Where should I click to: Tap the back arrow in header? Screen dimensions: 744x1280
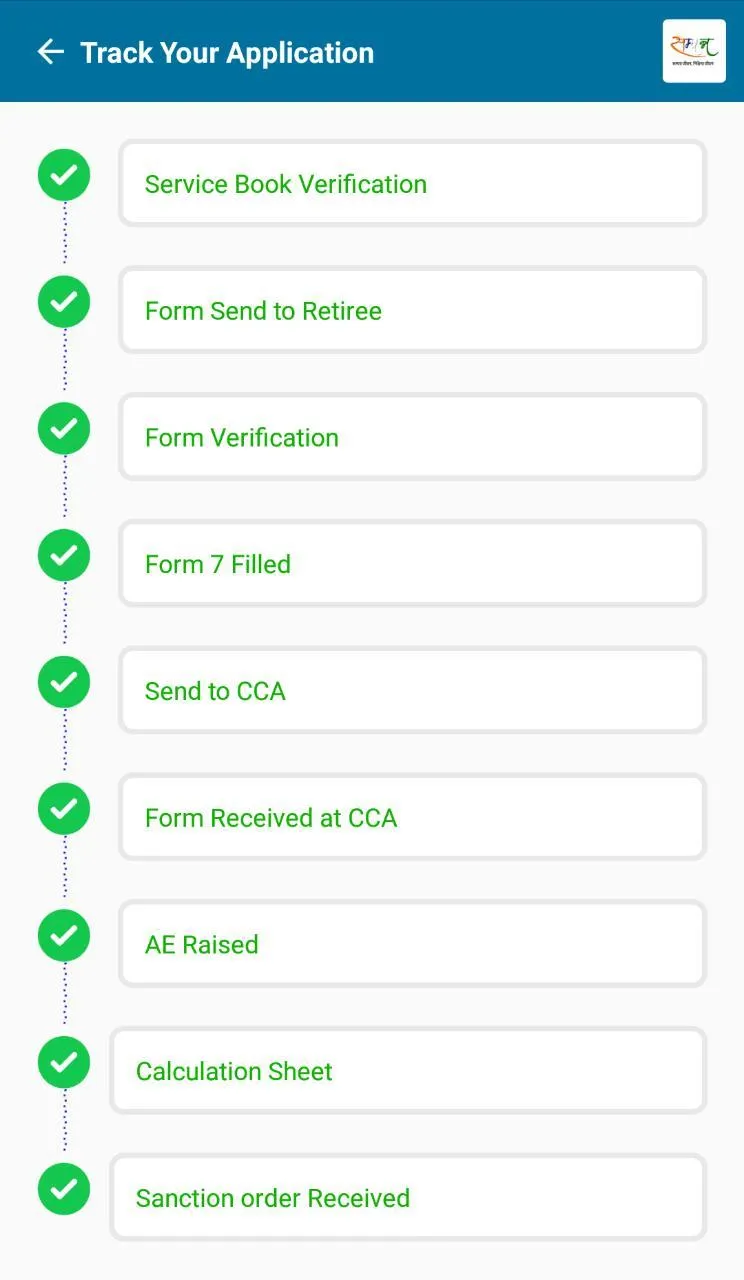tap(50, 52)
